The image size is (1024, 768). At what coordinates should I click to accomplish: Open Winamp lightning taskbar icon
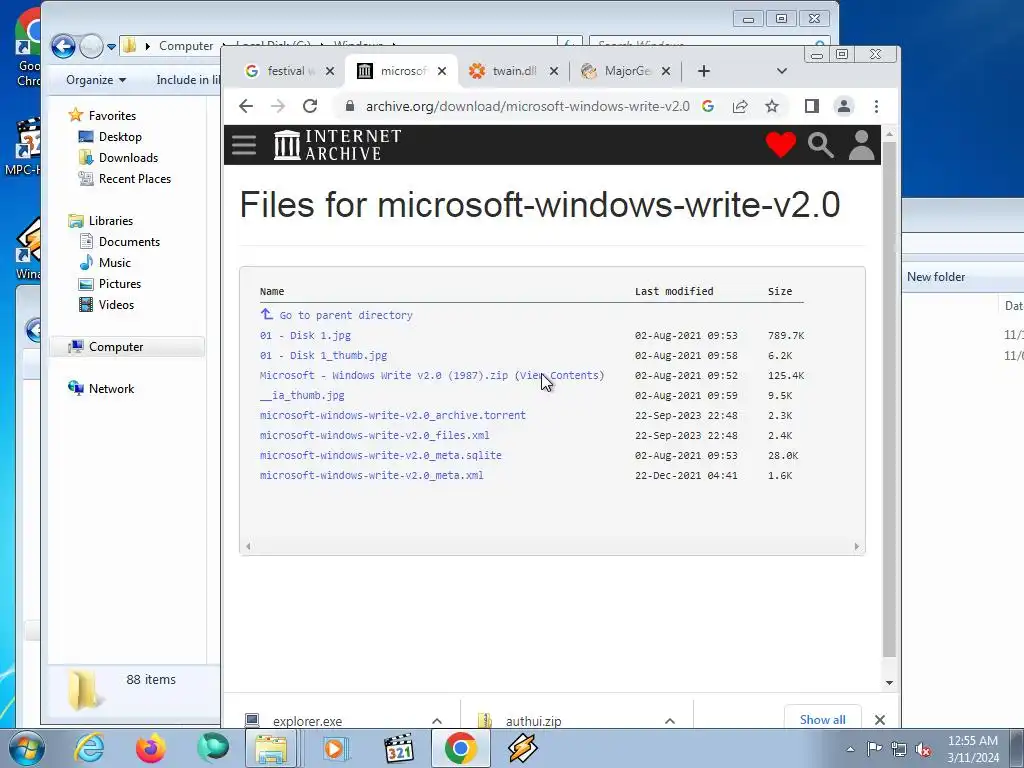(522, 748)
